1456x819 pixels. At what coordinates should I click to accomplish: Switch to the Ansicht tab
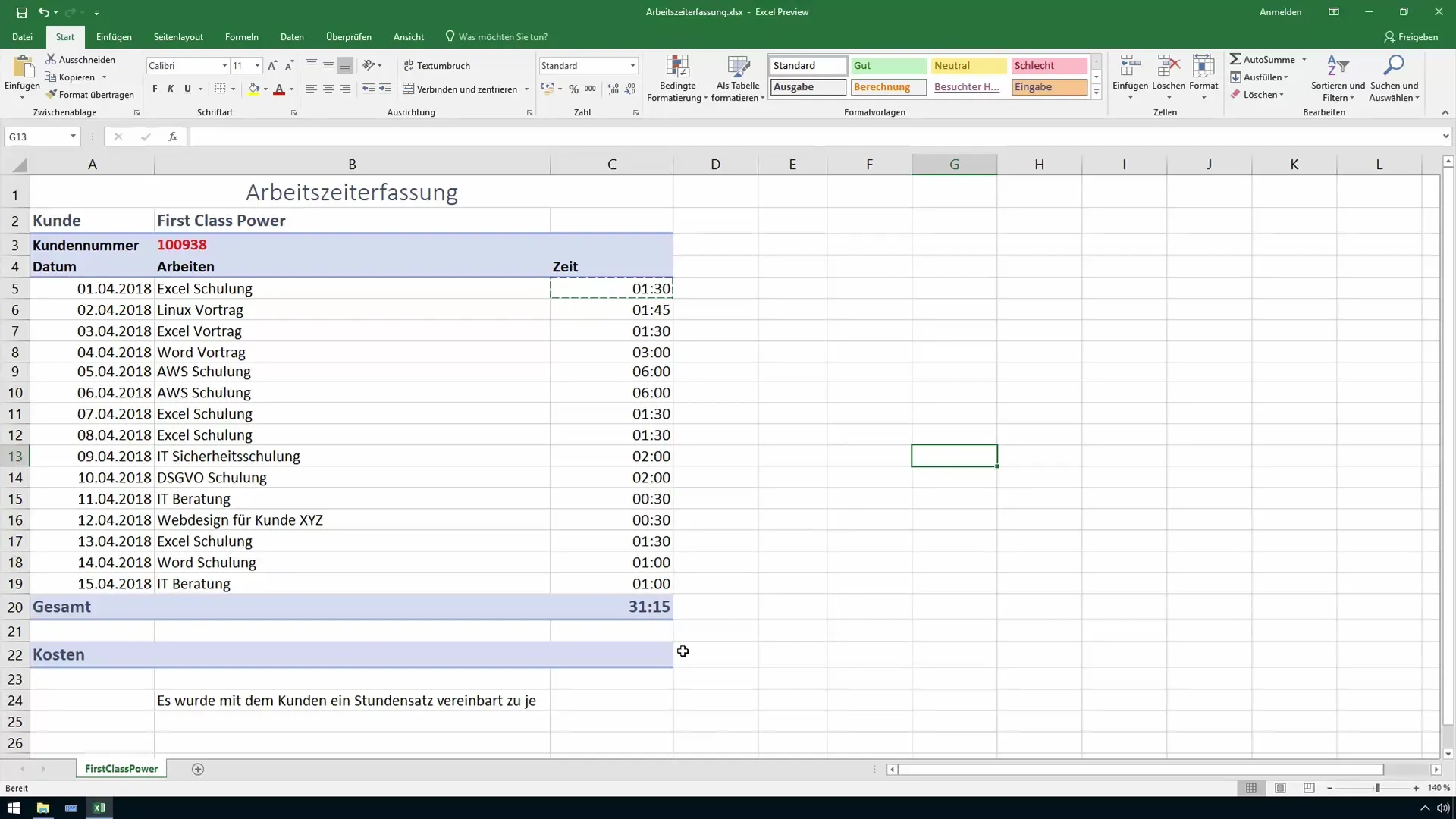[x=409, y=36]
